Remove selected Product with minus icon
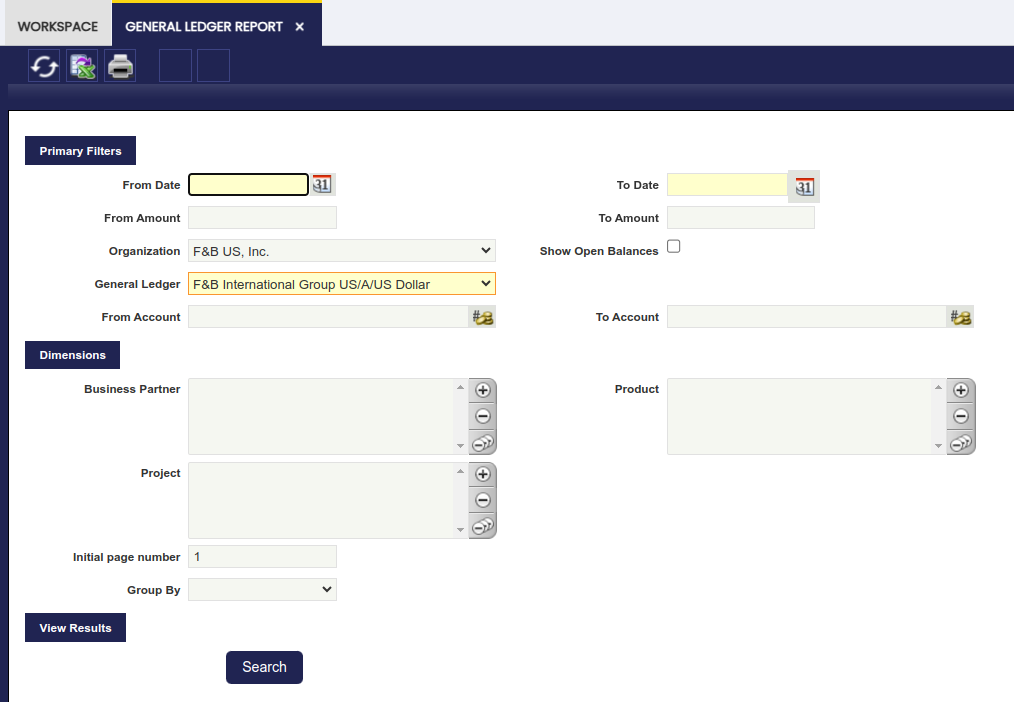This screenshot has height=702, width=1014. pyautogui.click(x=961, y=416)
